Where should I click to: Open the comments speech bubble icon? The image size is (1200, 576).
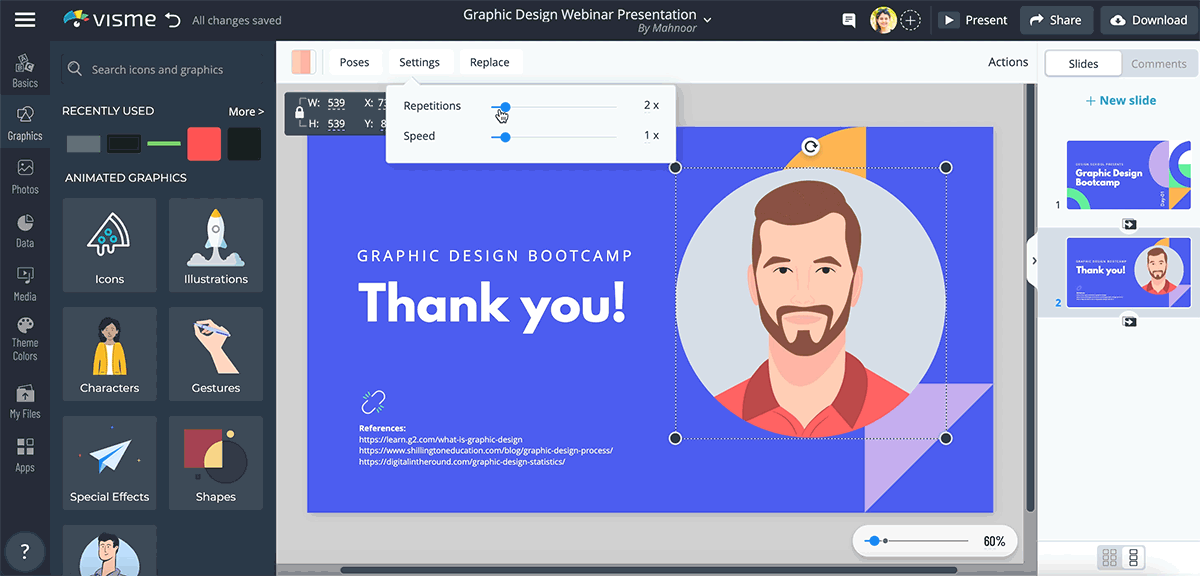[x=849, y=20]
